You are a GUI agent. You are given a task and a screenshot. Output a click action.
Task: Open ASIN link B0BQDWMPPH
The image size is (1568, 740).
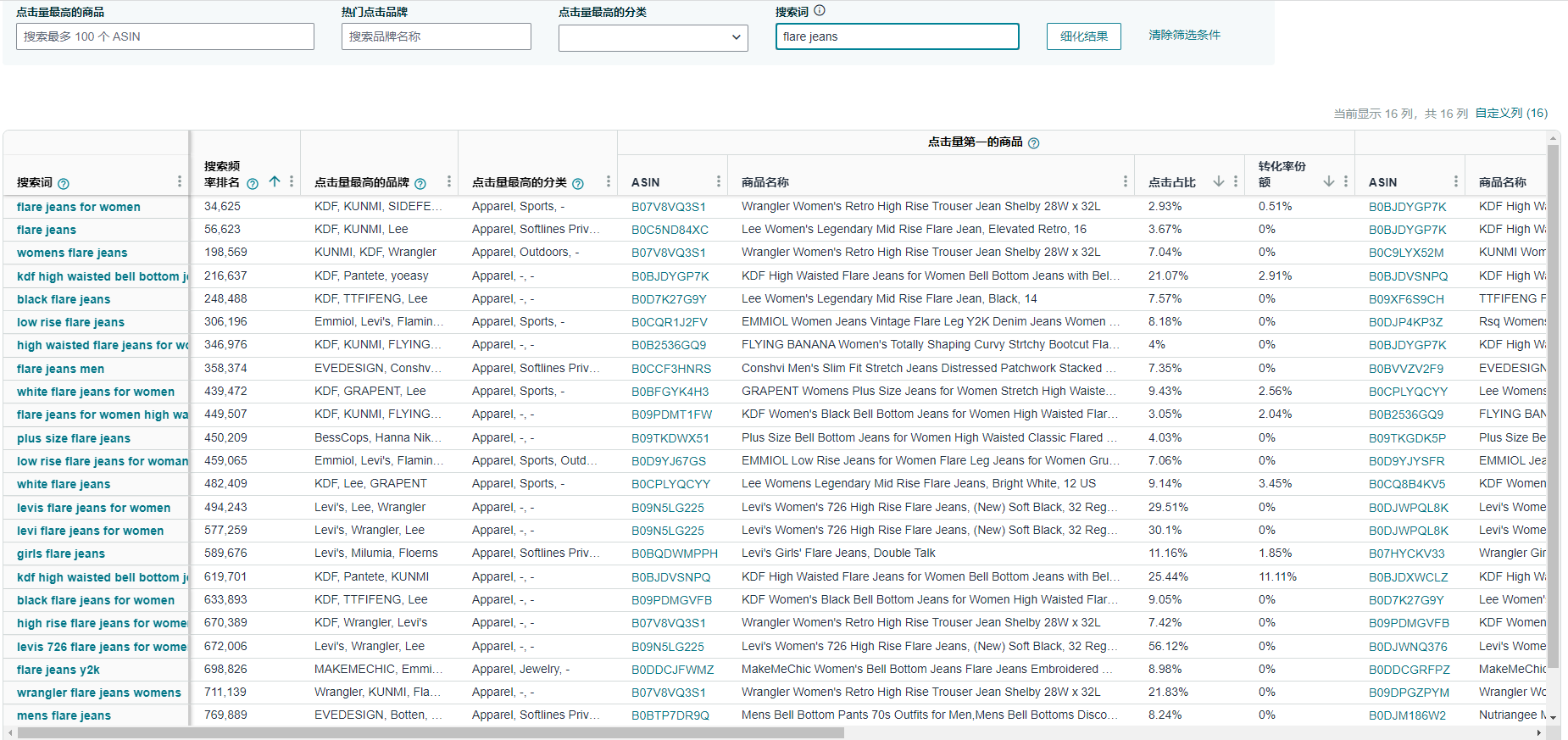675,554
